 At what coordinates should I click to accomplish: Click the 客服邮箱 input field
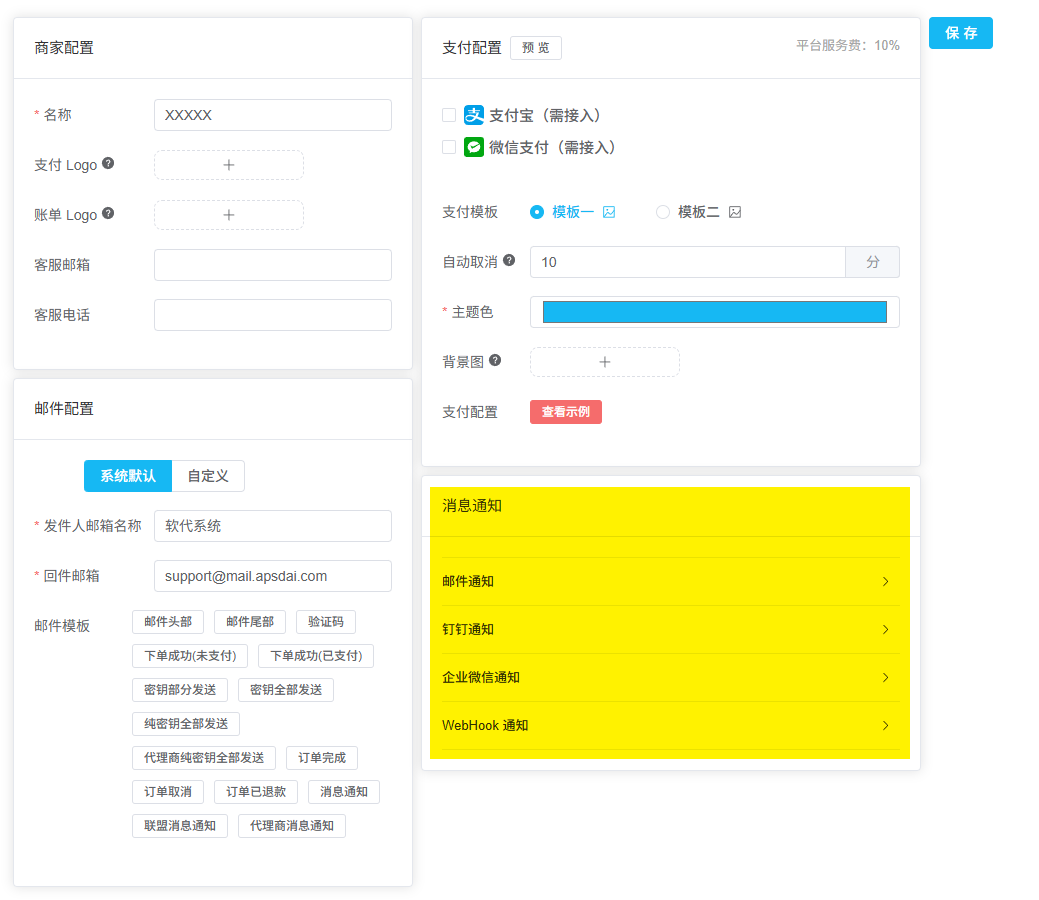point(272,264)
